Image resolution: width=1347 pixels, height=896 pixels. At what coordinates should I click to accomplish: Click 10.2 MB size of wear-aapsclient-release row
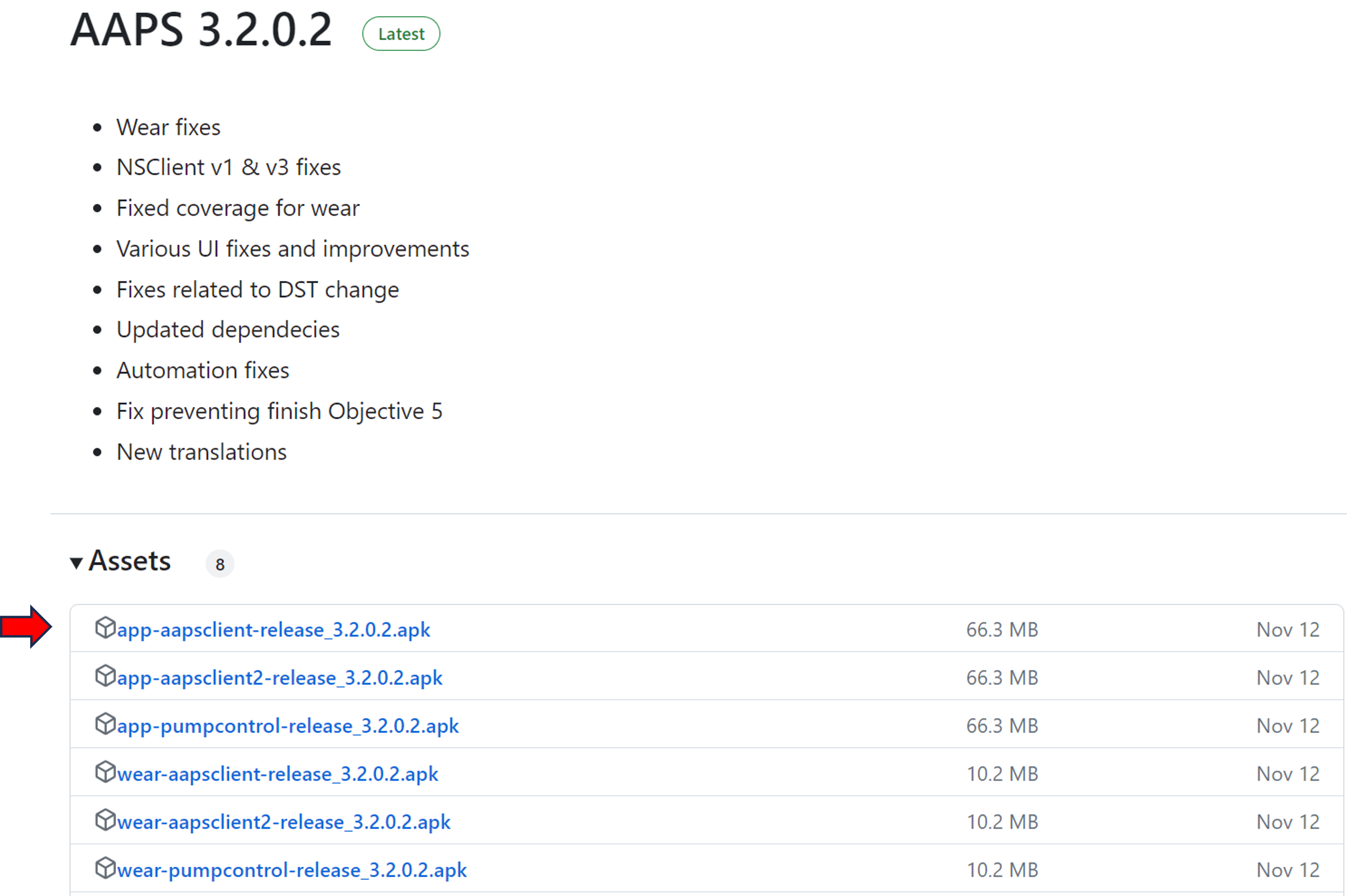[x=1002, y=774]
